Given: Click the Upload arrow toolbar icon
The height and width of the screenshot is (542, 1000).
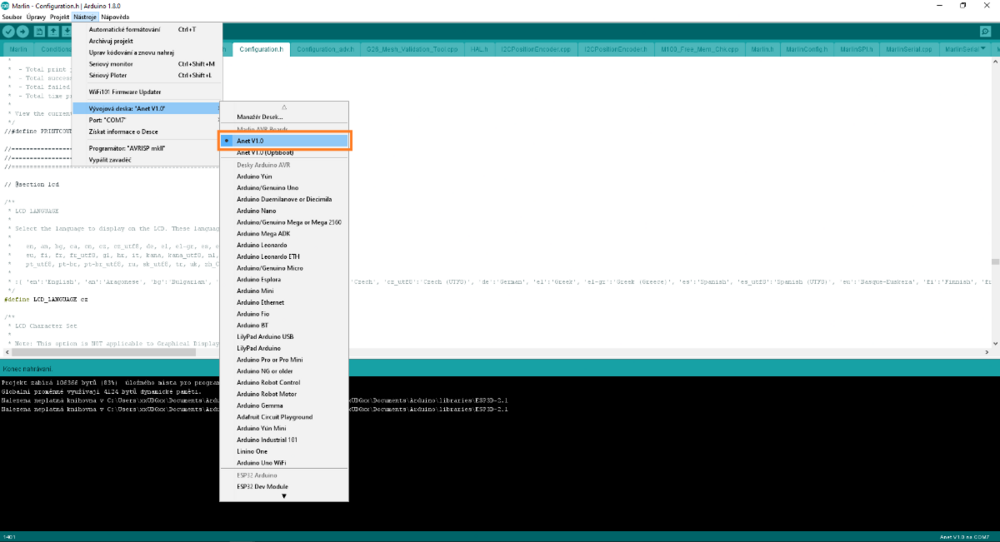Looking at the screenshot, I should coord(22,31).
